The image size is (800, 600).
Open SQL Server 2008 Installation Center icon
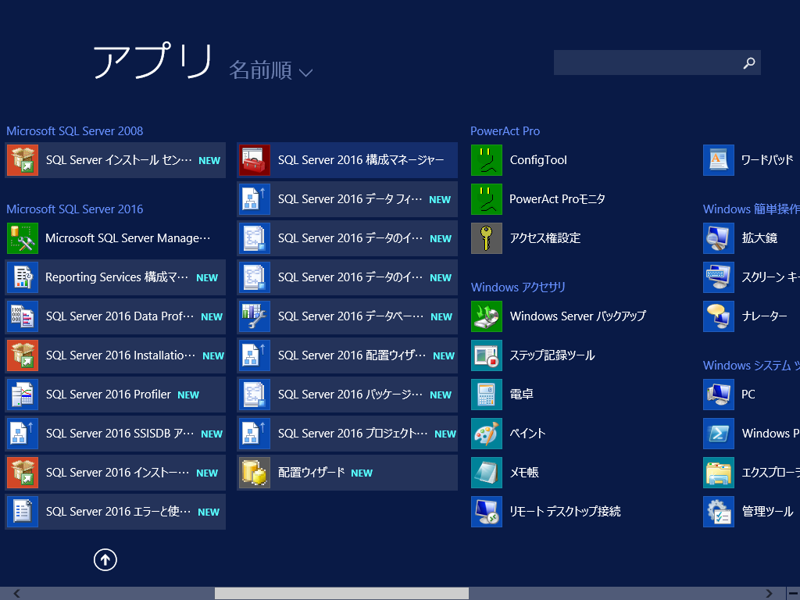pyautogui.click(x=22, y=160)
